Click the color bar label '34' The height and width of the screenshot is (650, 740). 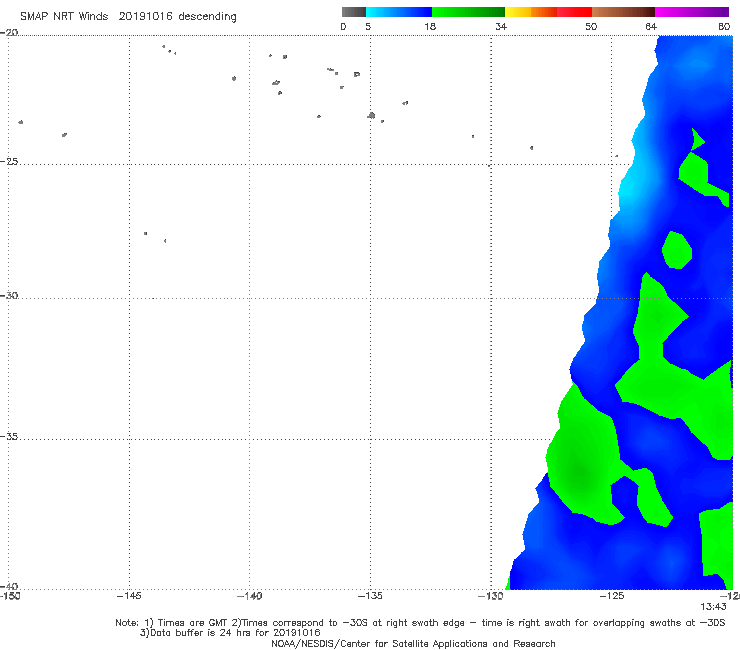pos(501,26)
